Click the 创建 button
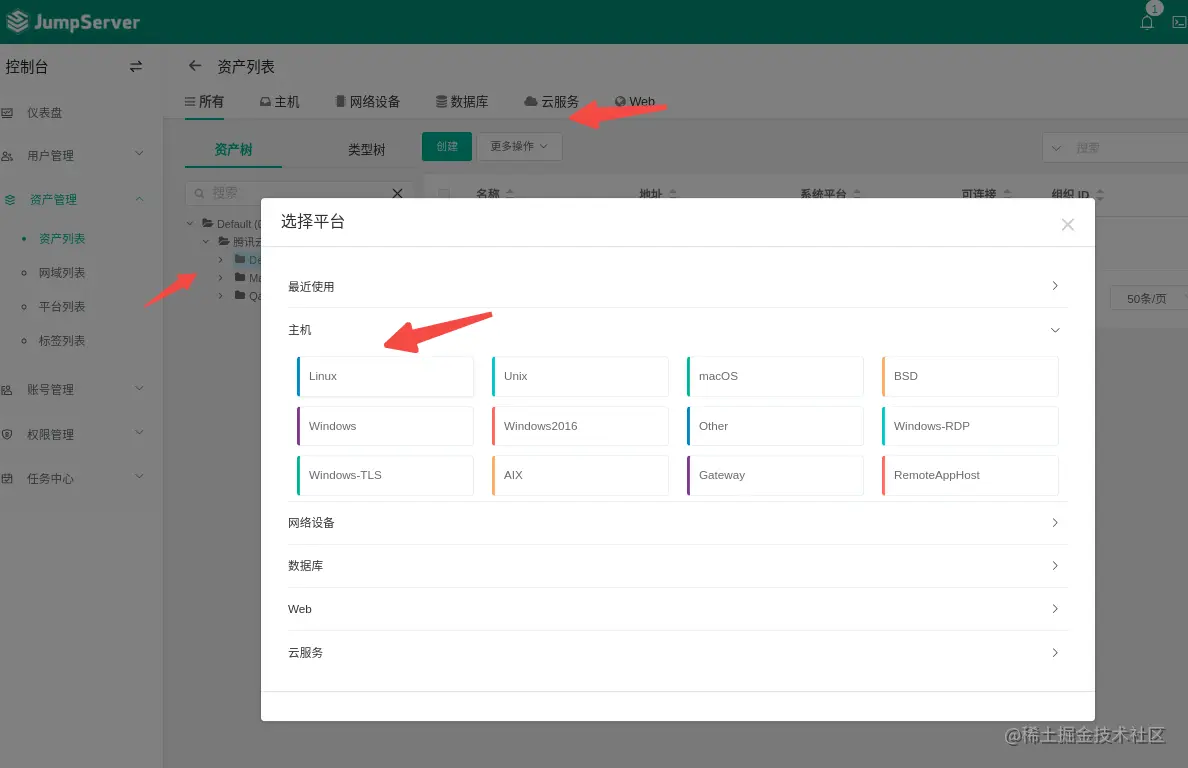 pos(447,146)
